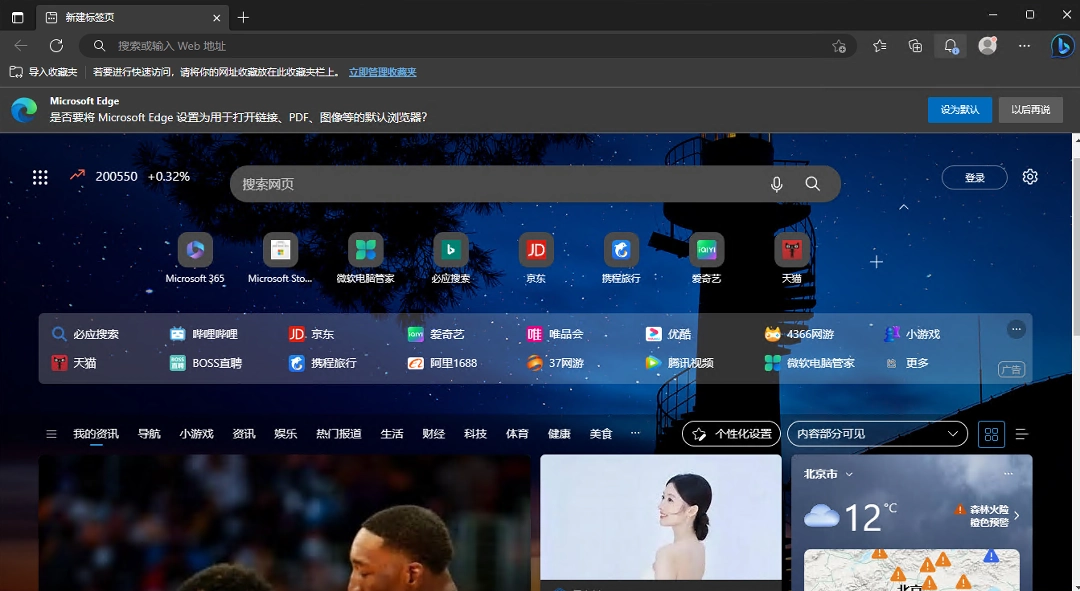Refresh the current page

click(x=56, y=46)
